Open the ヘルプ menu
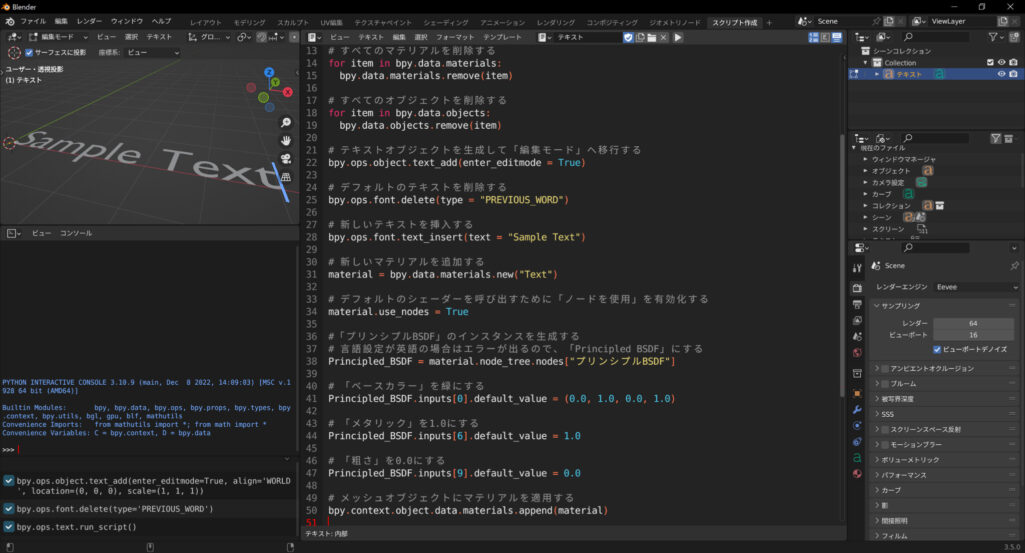1025x553 pixels. (x=161, y=22)
